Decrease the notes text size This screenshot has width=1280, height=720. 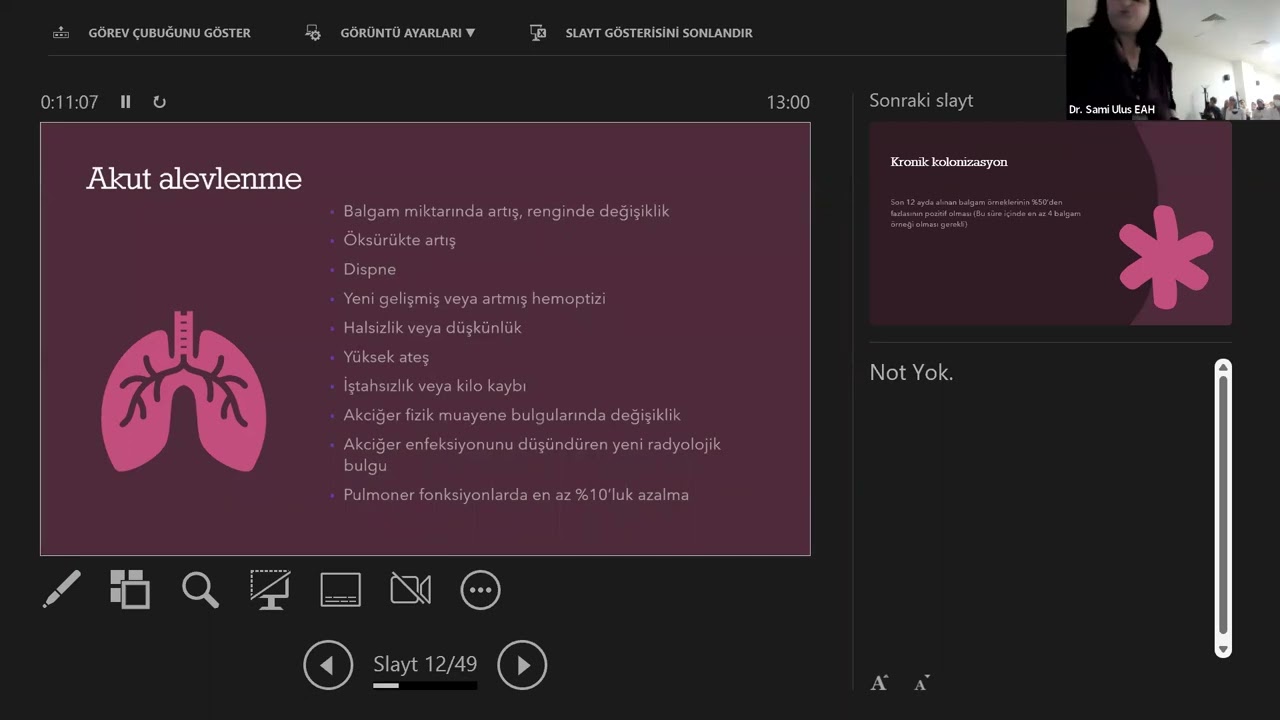tap(921, 683)
